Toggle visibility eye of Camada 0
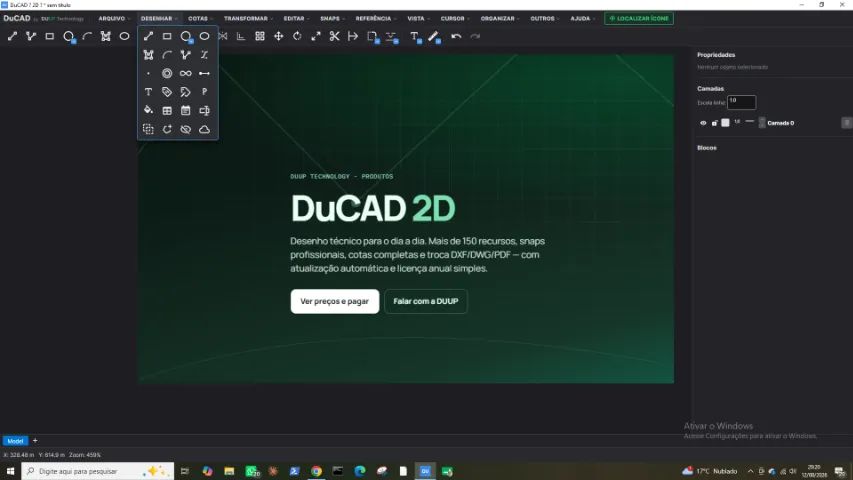This screenshot has height=480, width=853. coord(703,123)
